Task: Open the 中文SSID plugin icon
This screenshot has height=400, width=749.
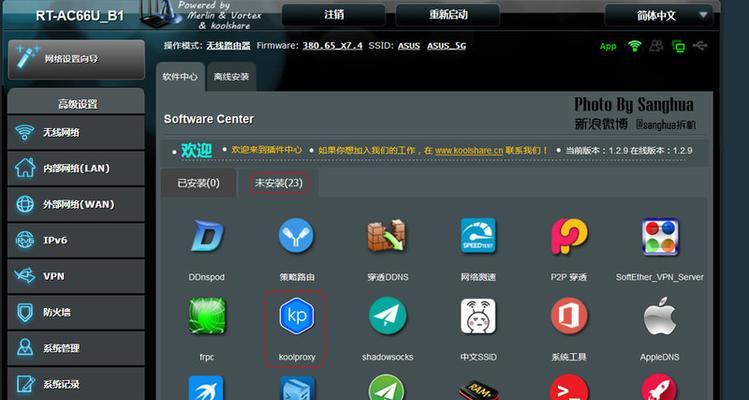Action: [478, 316]
